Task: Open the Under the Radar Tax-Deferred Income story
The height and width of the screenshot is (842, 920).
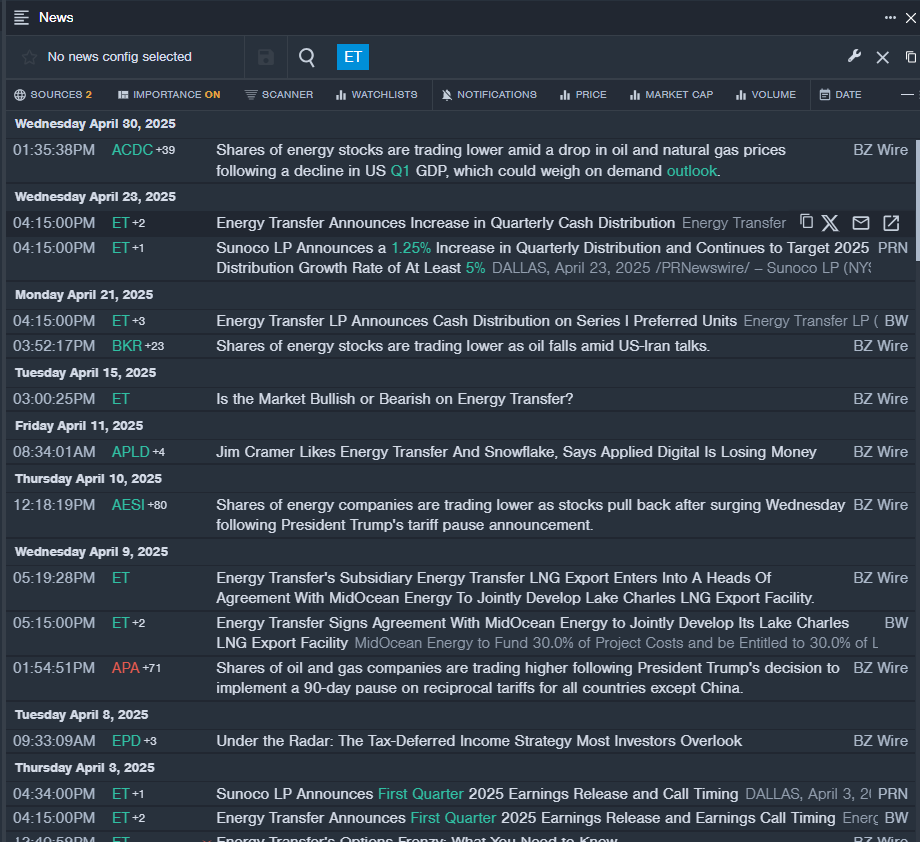Action: pos(479,741)
